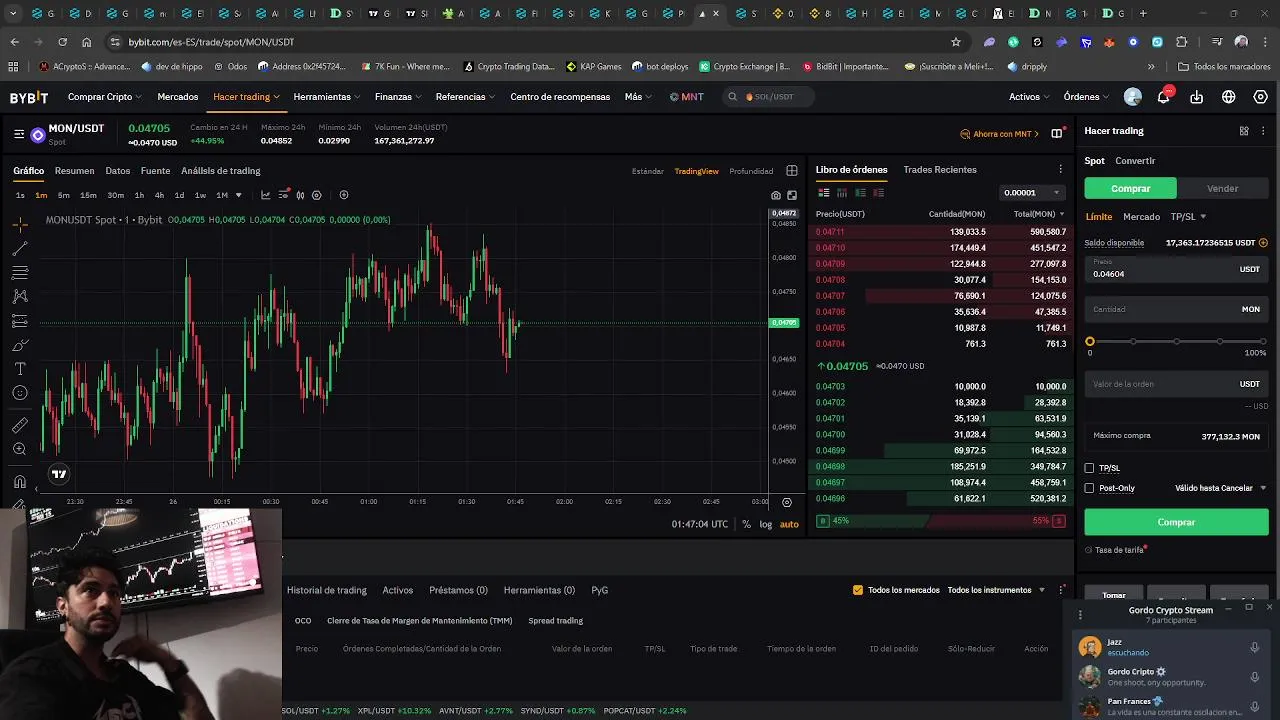
Task: Open language globe icon in Bybit header
Action: (1229, 97)
